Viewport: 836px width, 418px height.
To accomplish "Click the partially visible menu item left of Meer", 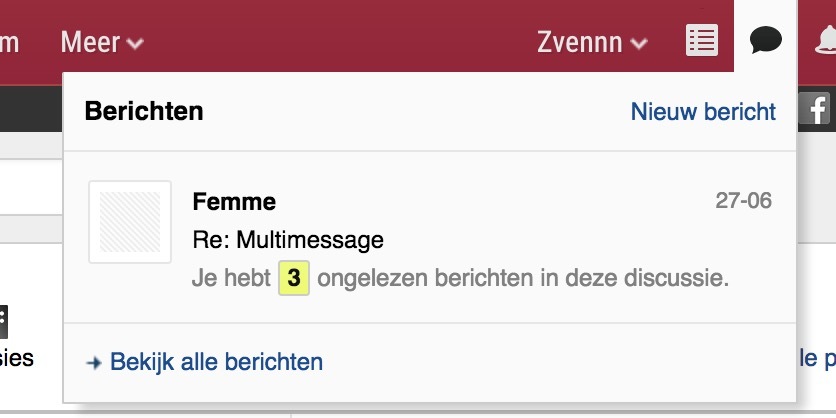I will 9,42.
